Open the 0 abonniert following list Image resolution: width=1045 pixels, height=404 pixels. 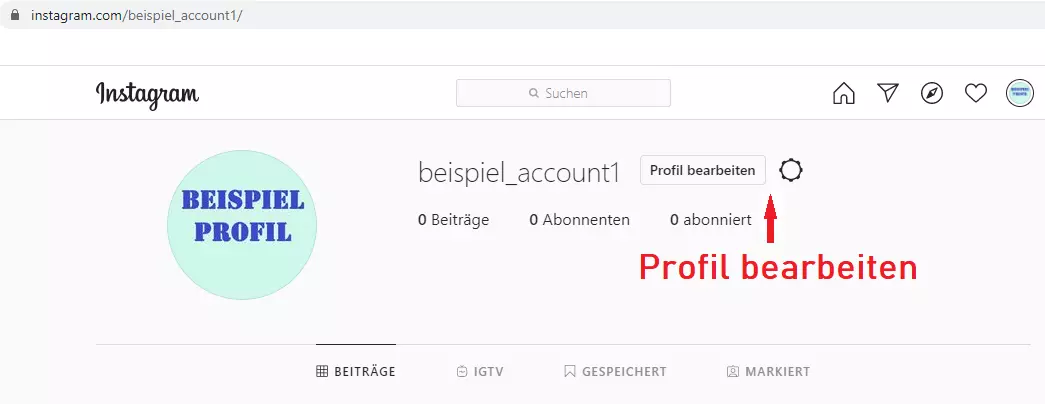tap(710, 219)
